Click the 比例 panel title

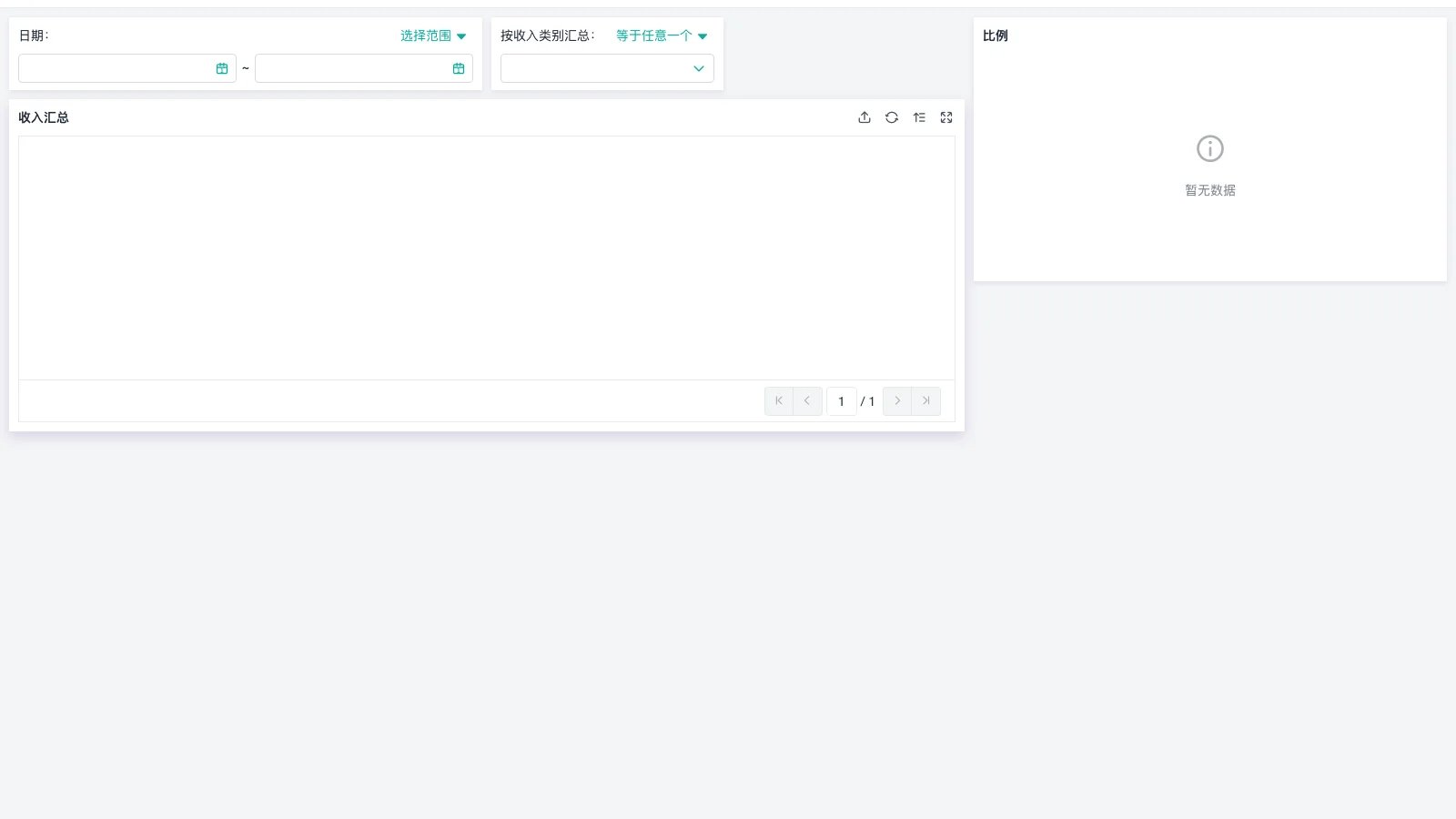996,35
